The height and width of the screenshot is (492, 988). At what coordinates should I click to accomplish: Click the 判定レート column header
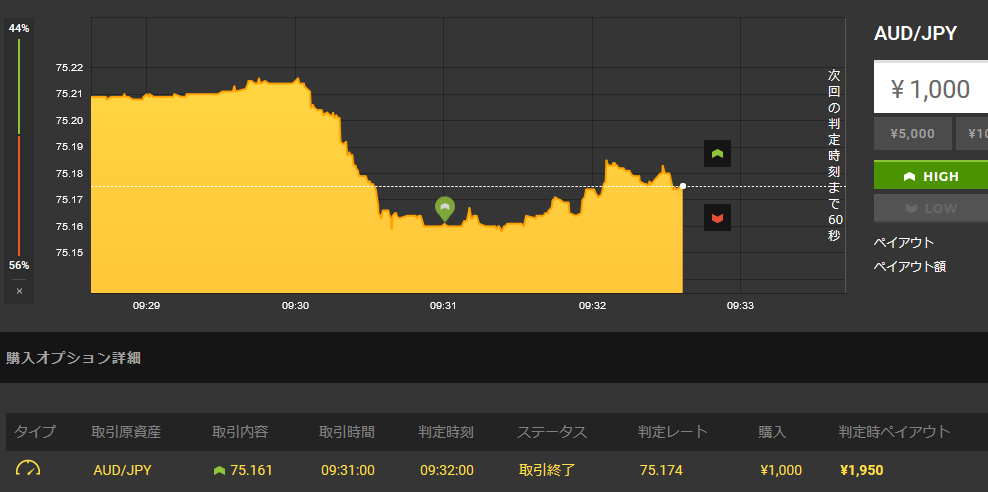point(672,432)
